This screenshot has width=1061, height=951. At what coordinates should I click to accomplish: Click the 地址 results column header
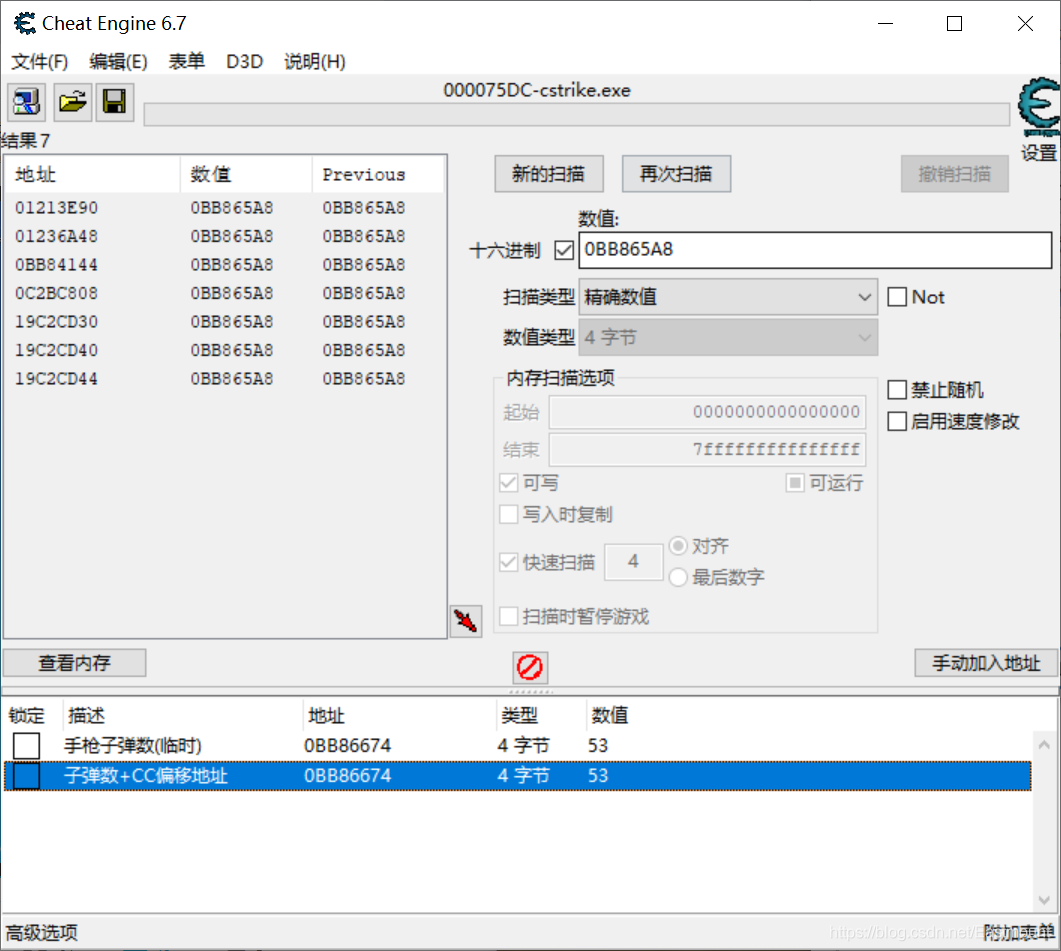click(93, 175)
